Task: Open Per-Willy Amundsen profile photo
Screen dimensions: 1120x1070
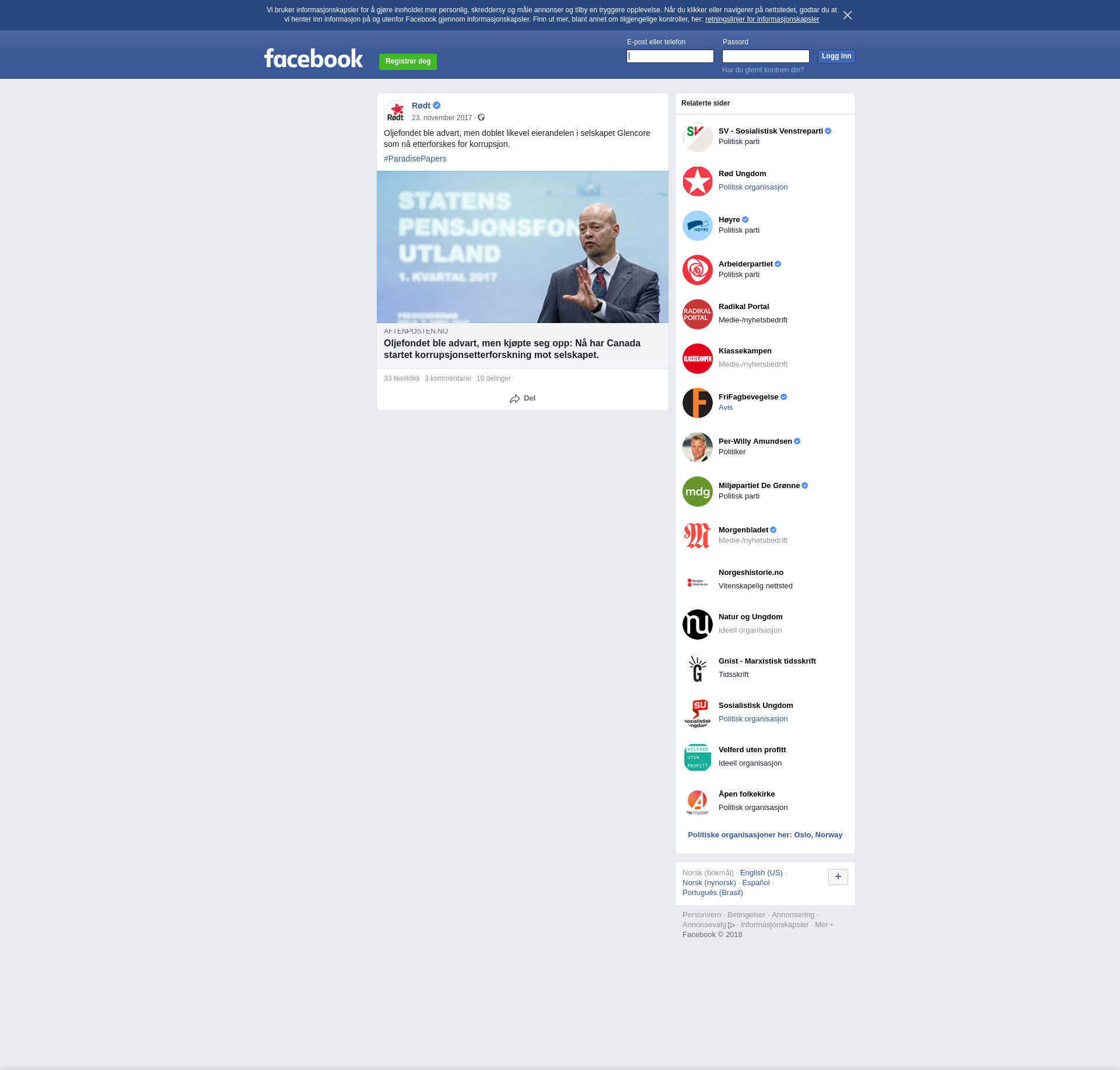Action: coord(698,447)
